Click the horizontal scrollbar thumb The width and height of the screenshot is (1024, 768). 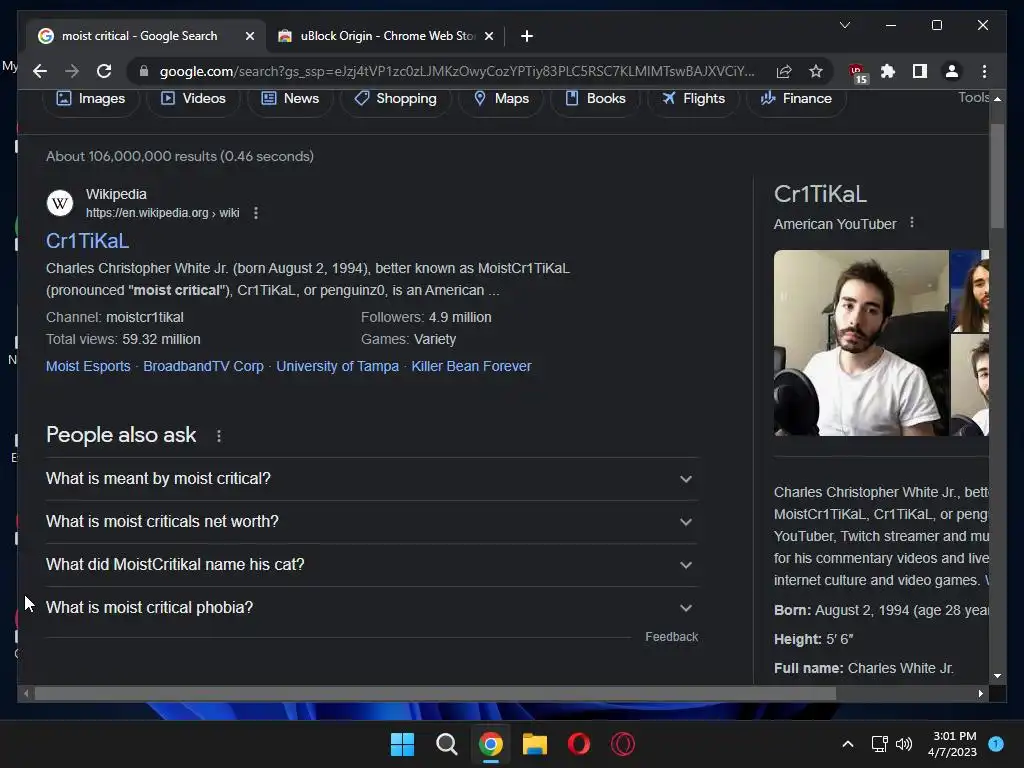[435, 694]
